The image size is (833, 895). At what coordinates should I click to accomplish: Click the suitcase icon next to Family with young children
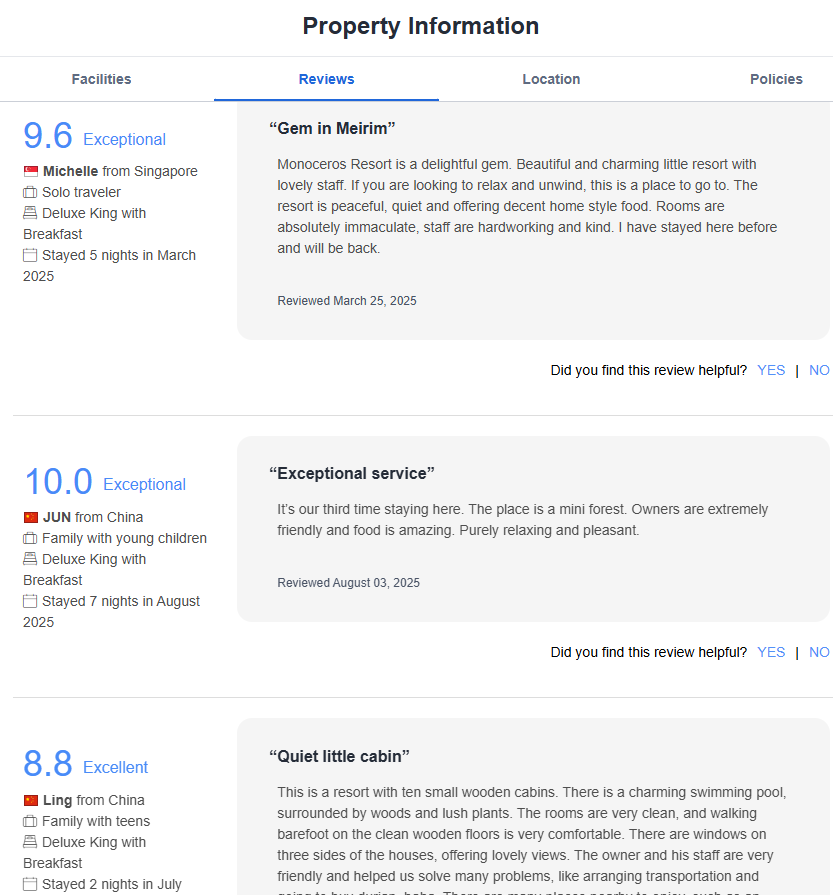[30, 539]
